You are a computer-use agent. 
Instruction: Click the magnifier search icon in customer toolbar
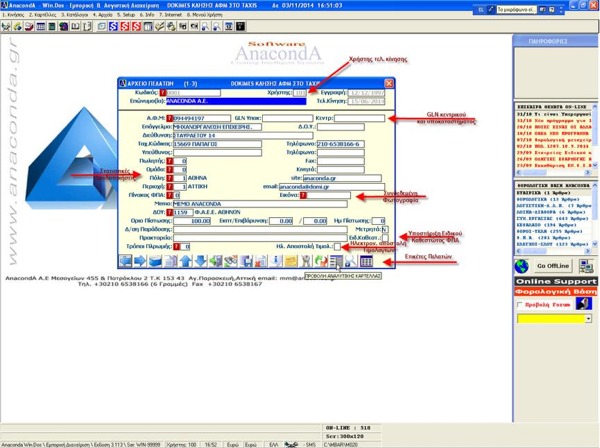[351, 261]
